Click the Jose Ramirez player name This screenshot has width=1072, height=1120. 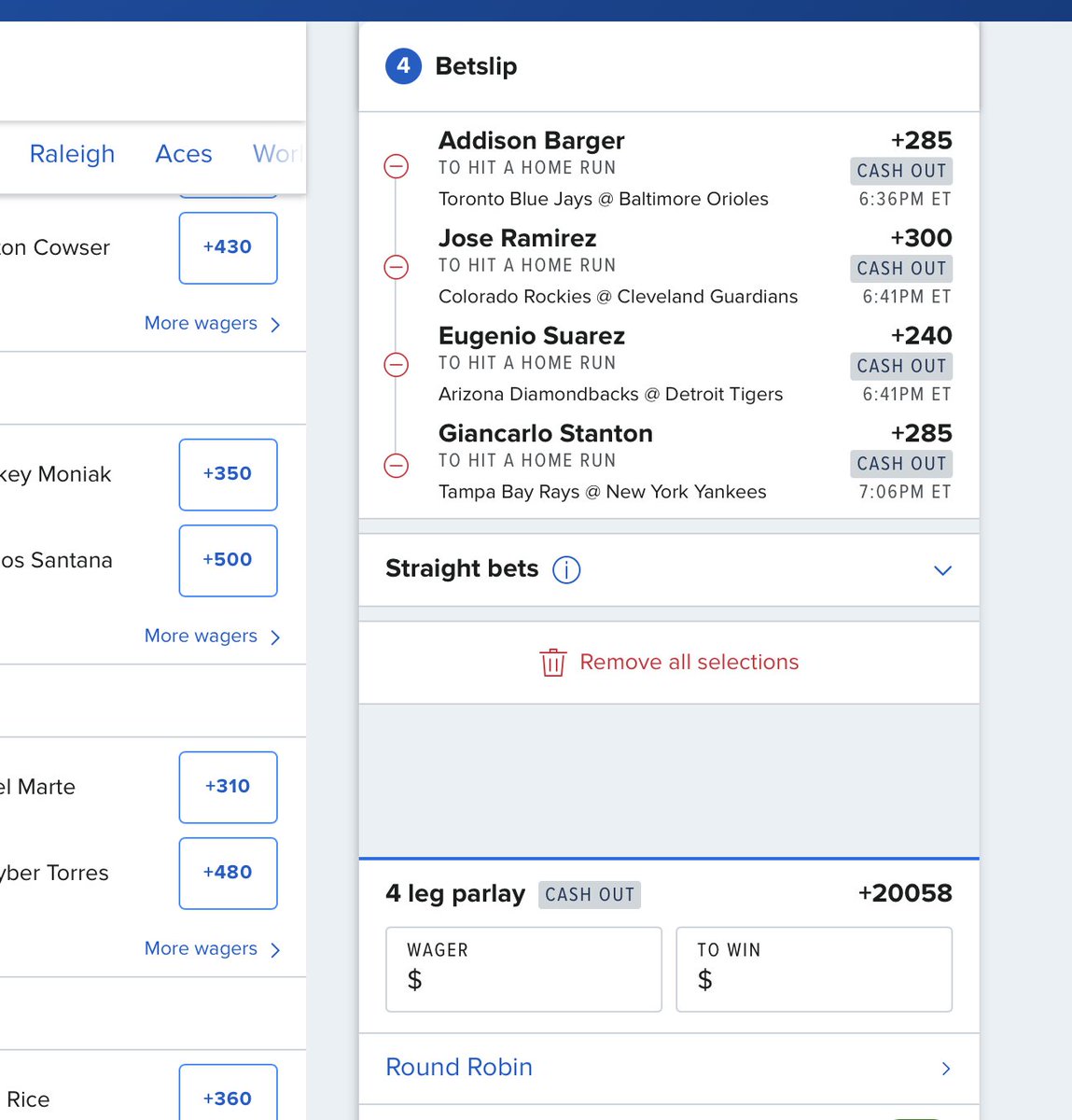click(x=518, y=239)
